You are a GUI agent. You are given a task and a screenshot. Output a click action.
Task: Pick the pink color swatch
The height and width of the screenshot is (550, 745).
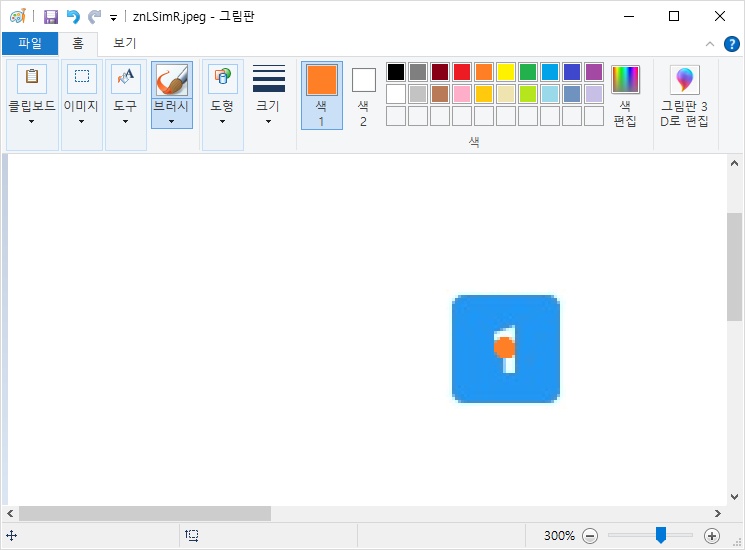pyautogui.click(x=462, y=94)
